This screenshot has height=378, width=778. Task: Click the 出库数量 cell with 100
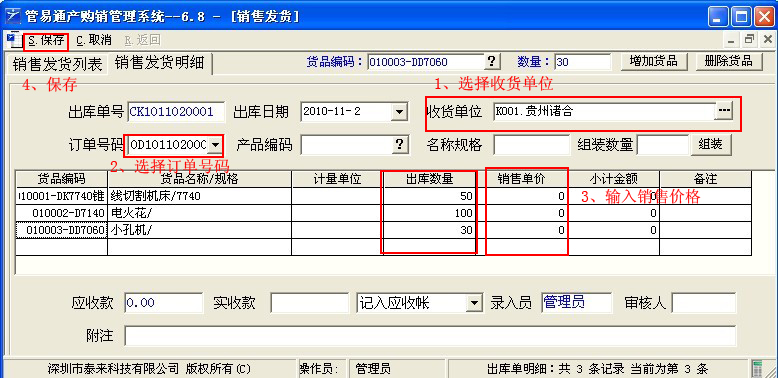coord(430,213)
